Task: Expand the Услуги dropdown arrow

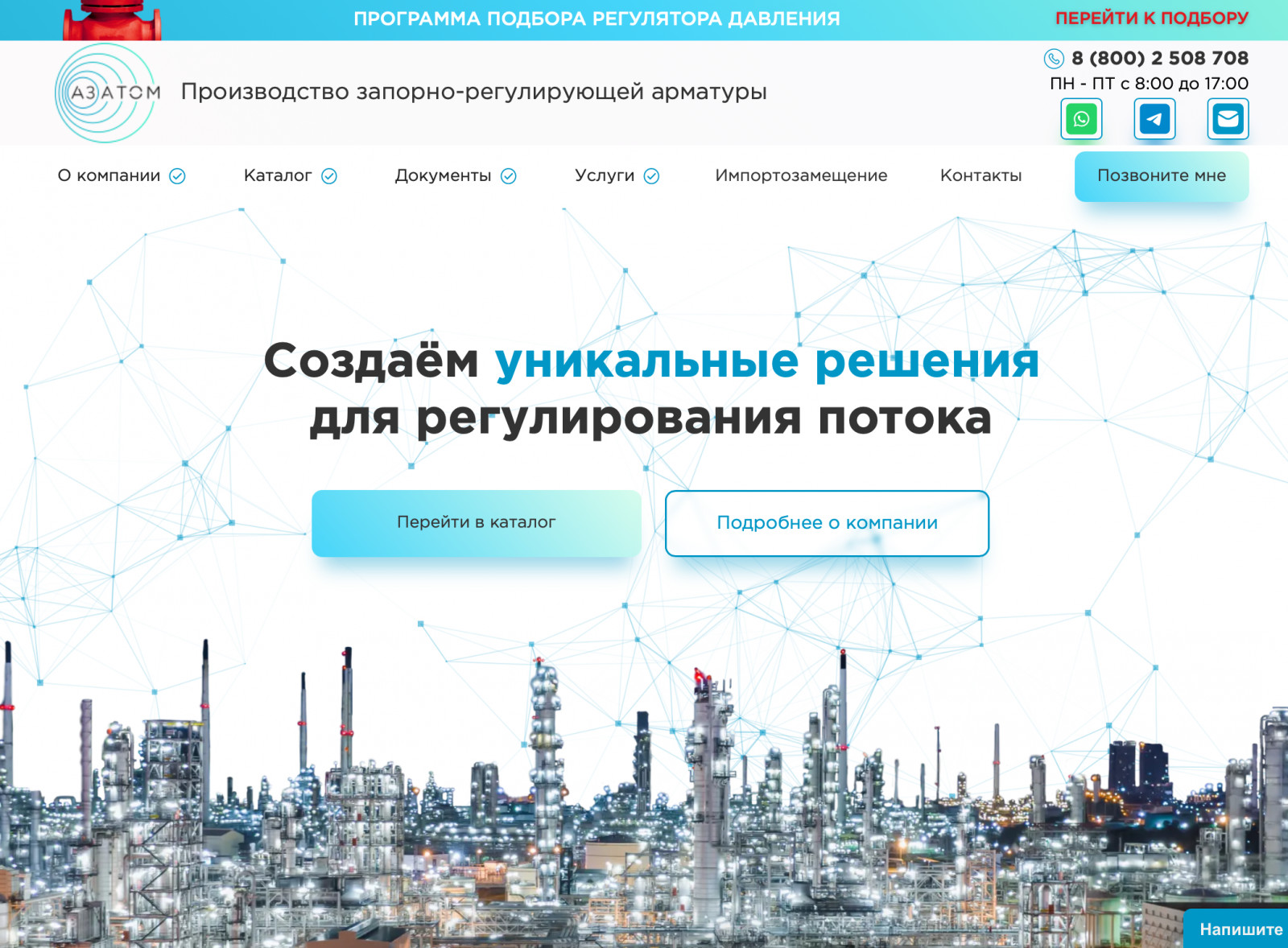Action: coord(652,176)
